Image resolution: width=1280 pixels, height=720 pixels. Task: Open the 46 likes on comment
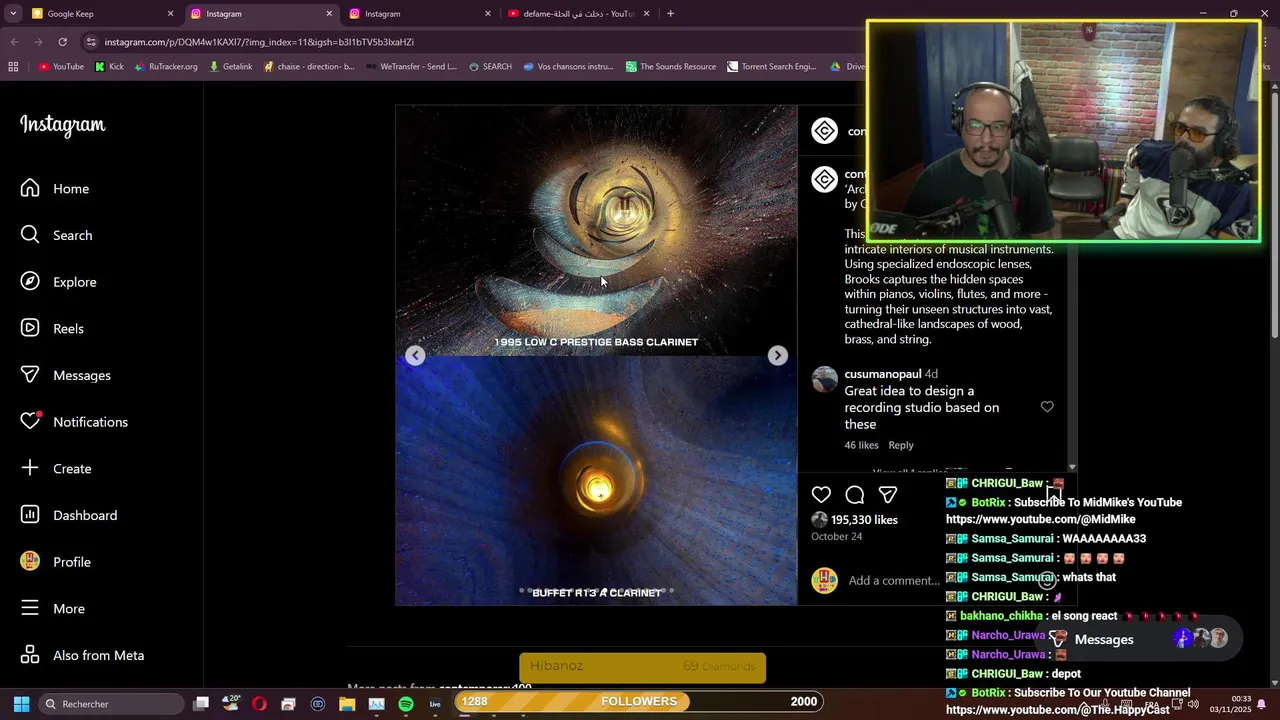(861, 445)
